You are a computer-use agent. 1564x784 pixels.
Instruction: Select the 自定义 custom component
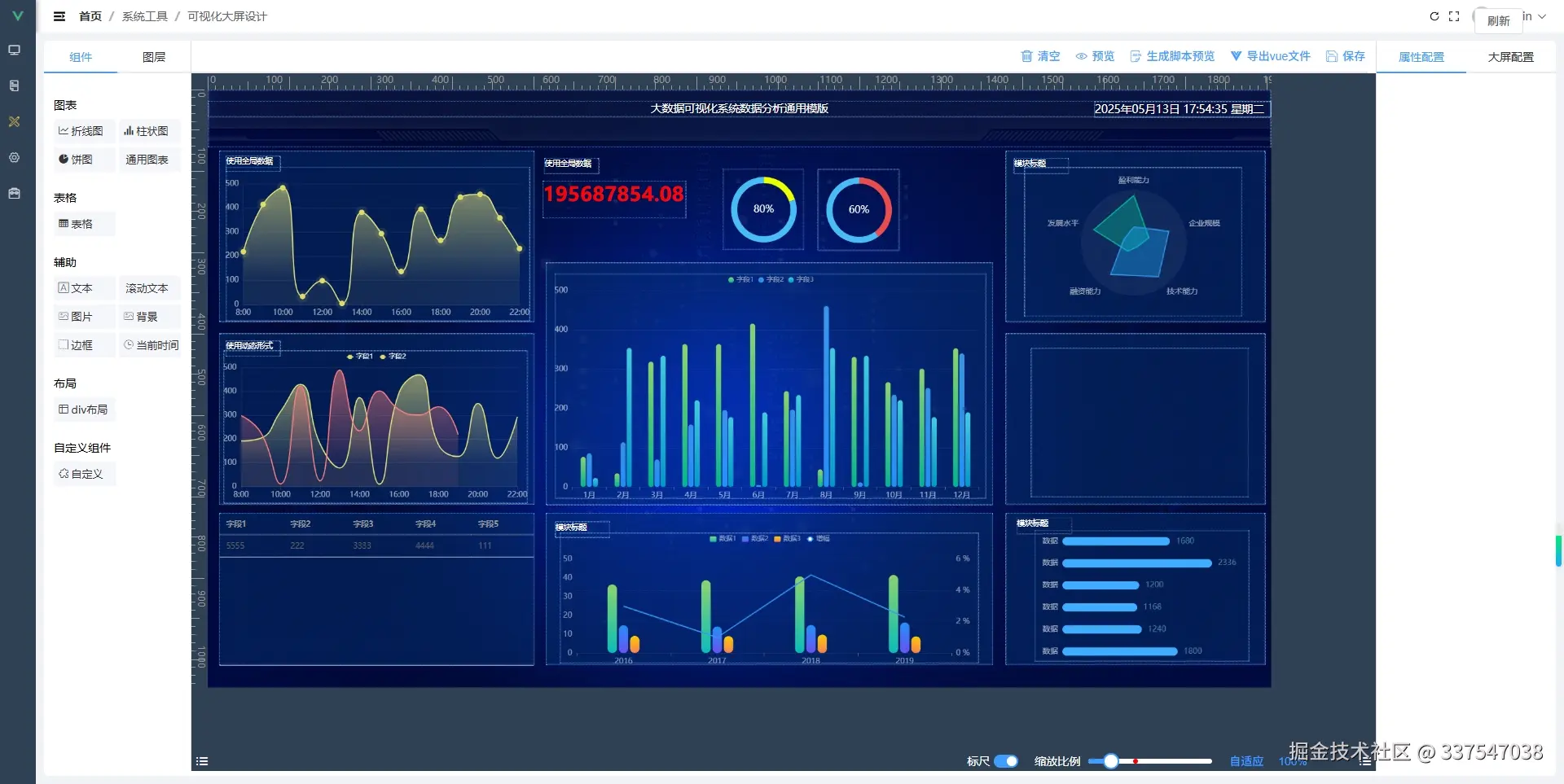tap(84, 474)
